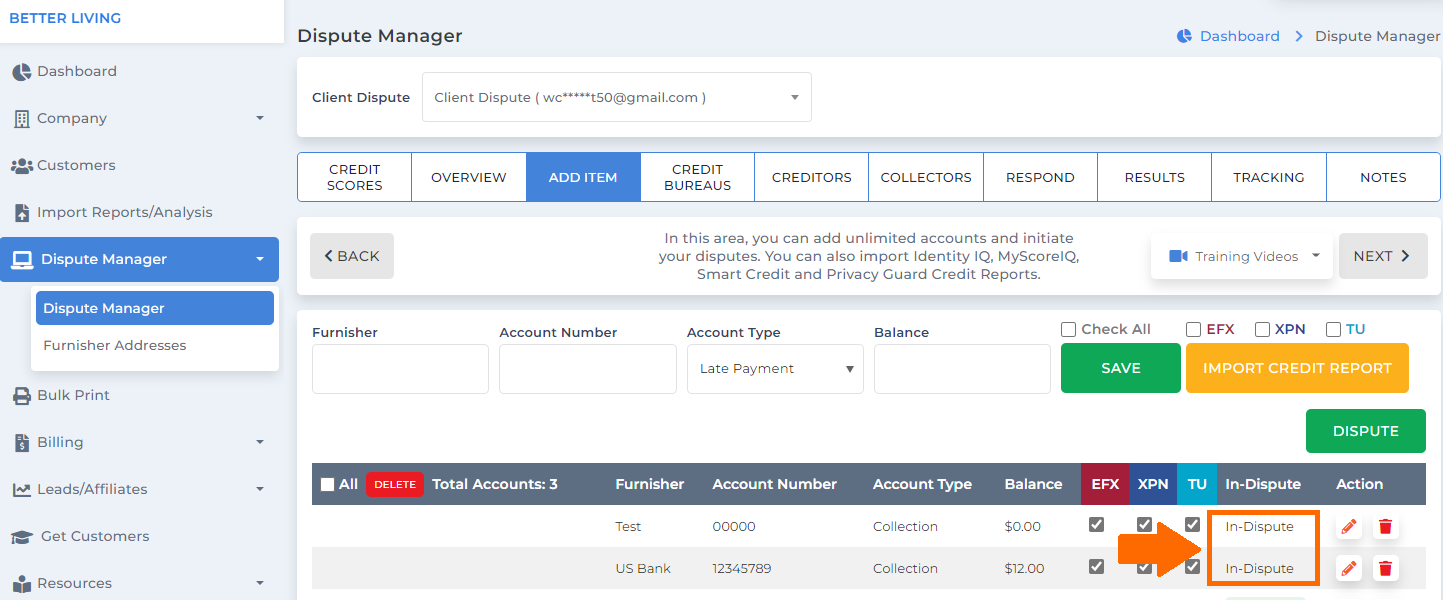Delete the US Bank account trash icon
The image size is (1443, 600).
[x=1385, y=569]
